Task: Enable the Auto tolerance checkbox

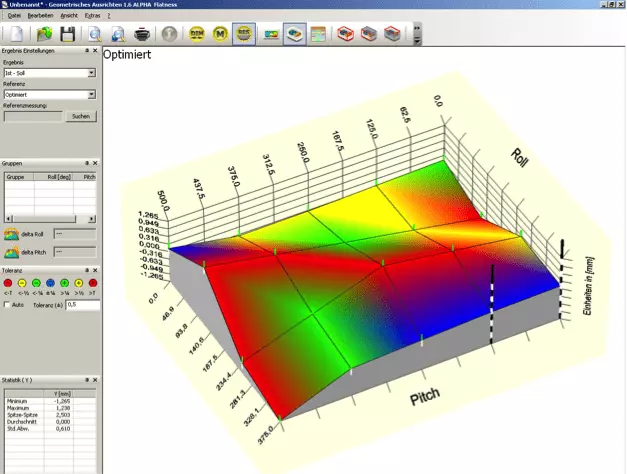Action: click(x=9, y=304)
